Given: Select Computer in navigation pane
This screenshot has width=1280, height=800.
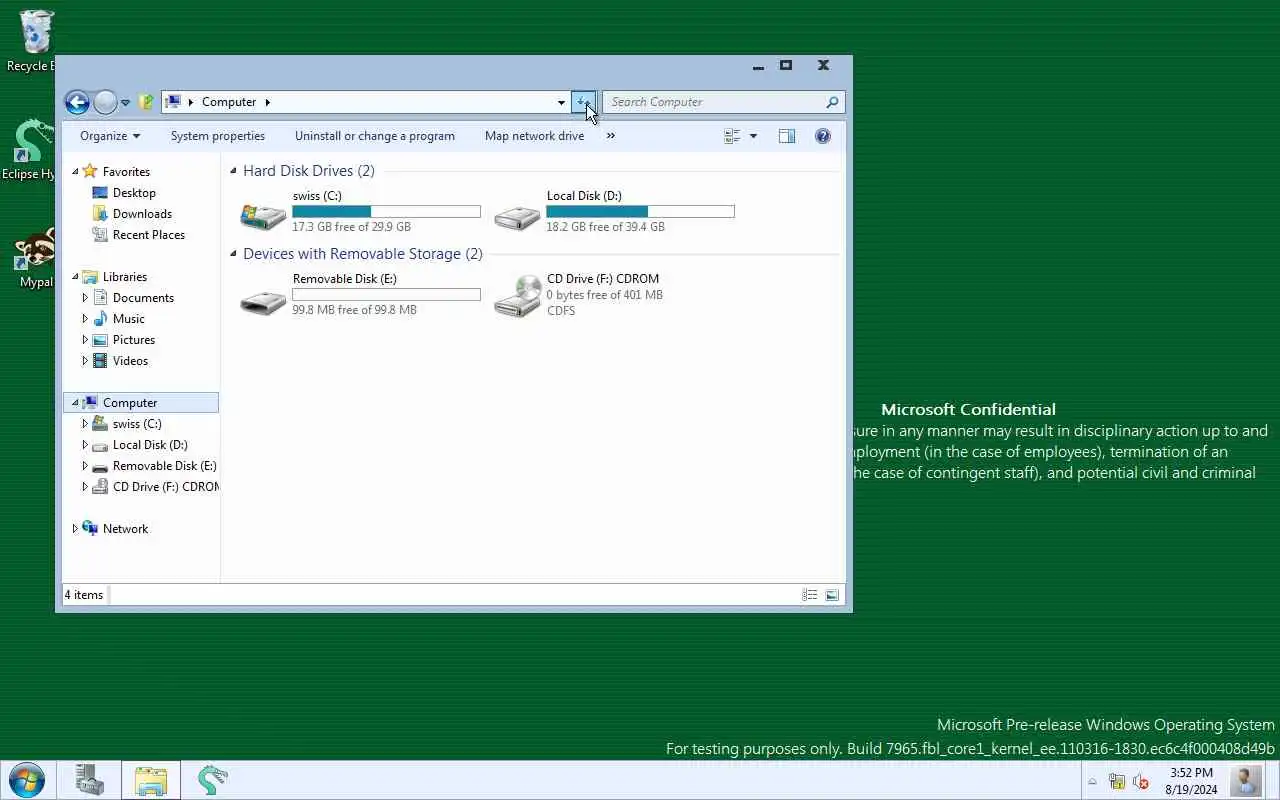Looking at the screenshot, I should pos(140,403).
